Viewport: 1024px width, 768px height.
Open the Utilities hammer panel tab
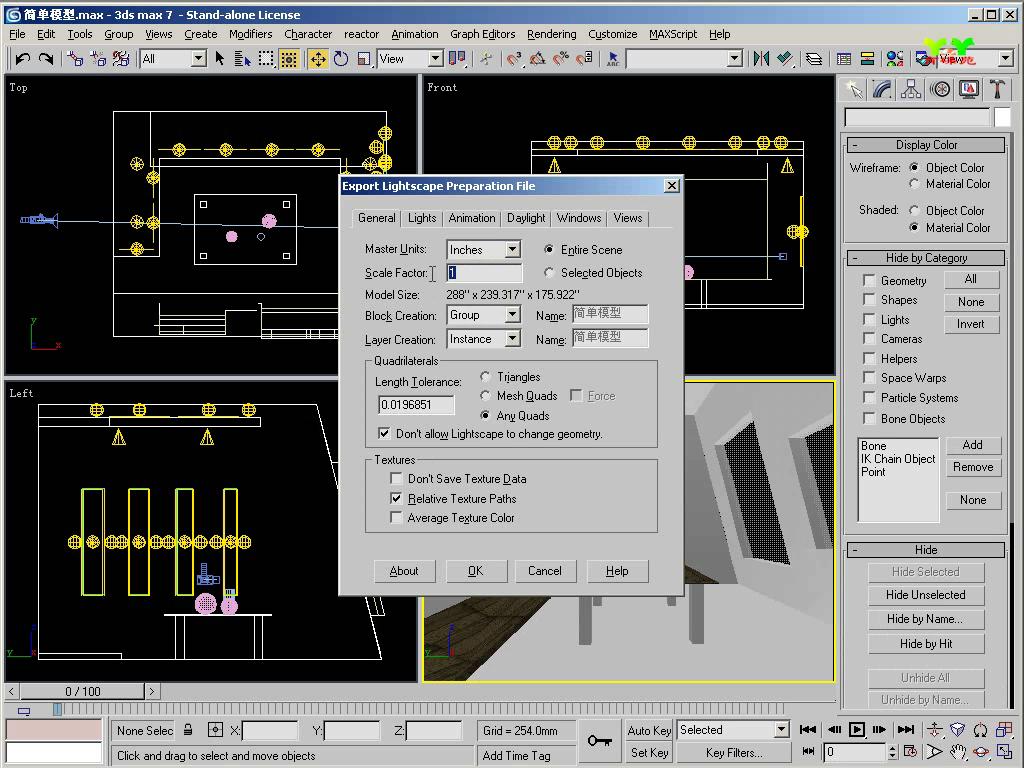click(x=997, y=89)
